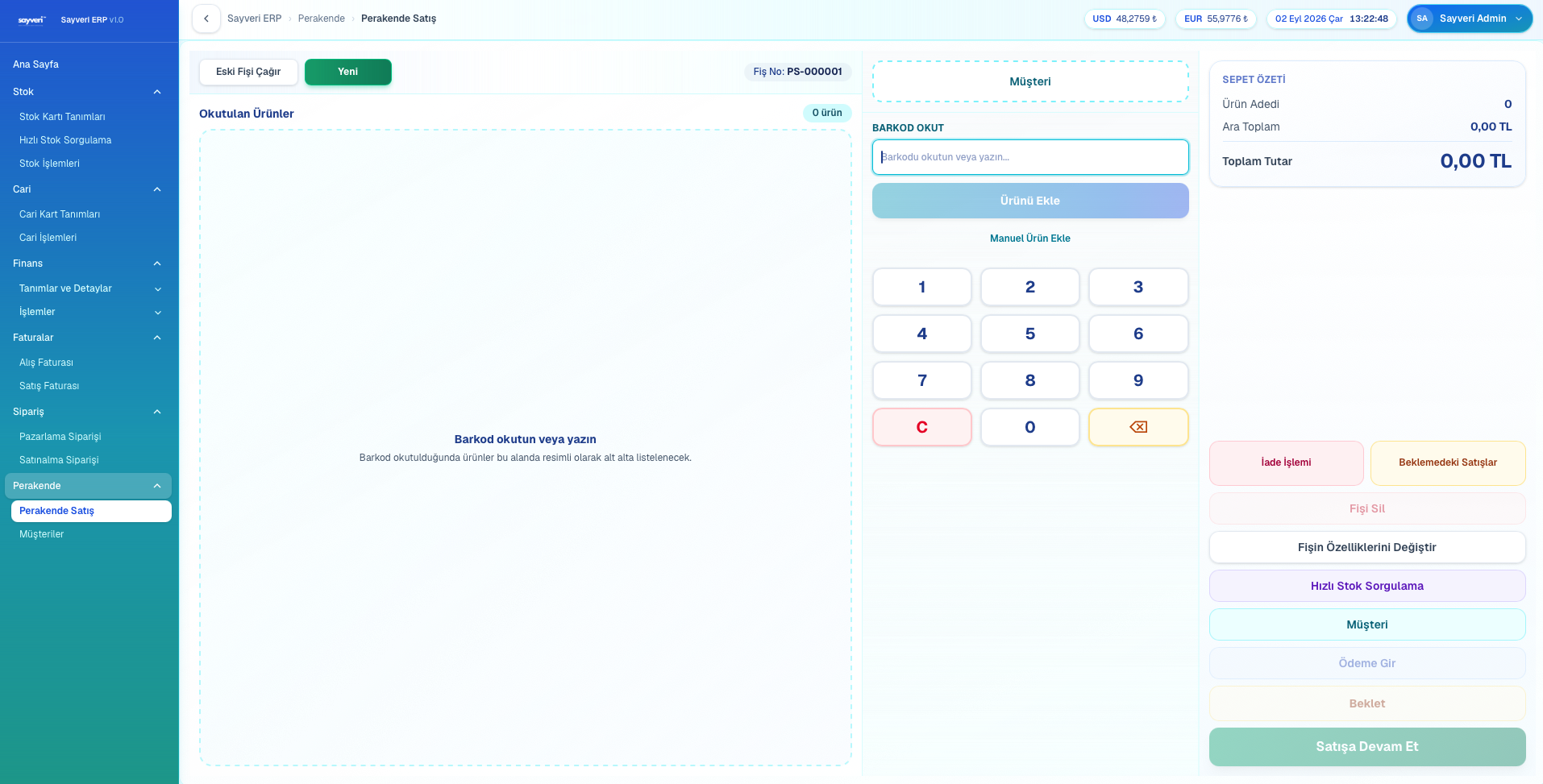Go to Ana Sayfa in sidebar
The height and width of the screenshot is (784, 1543).
[88, 64]
